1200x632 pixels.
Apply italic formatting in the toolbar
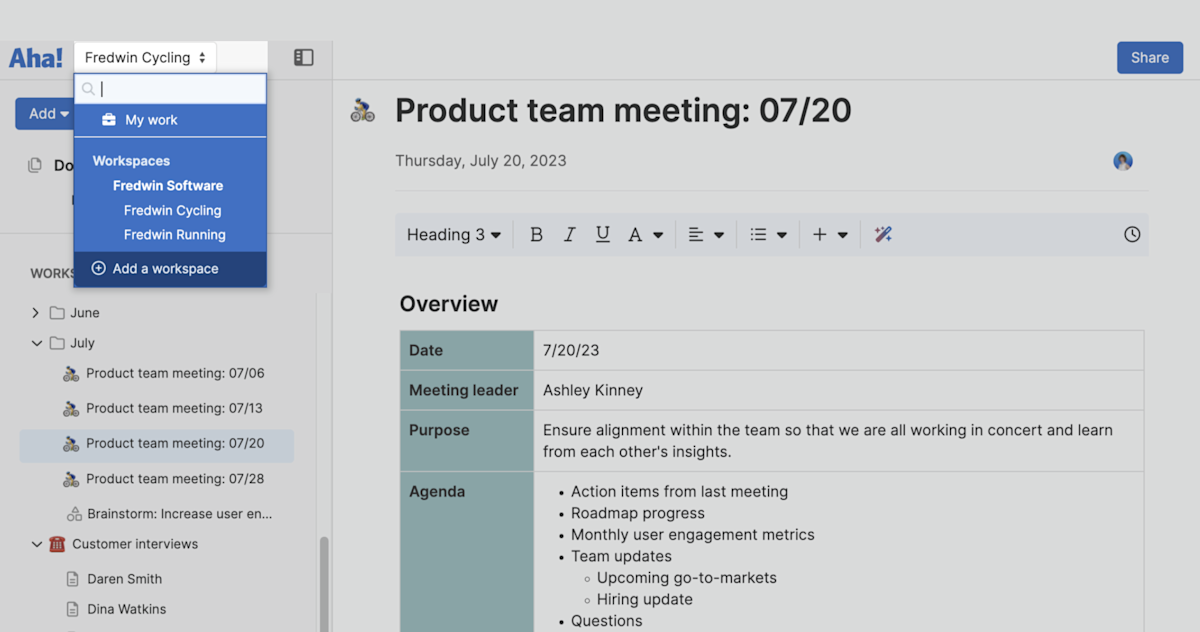569,234
